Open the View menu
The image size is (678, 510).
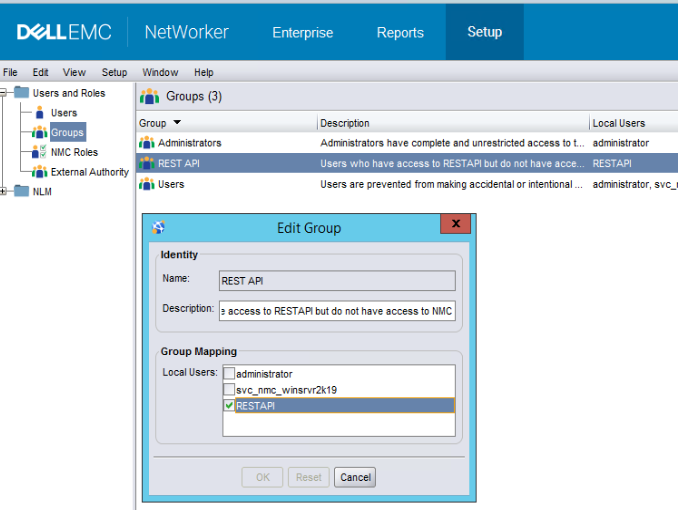tap(74, 72)
